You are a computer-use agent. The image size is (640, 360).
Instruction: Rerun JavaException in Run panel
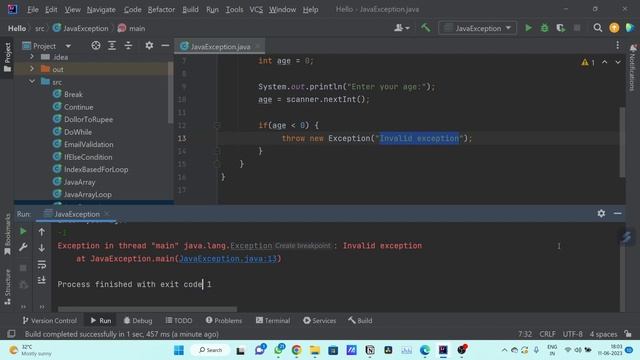[x=23, y=231]
